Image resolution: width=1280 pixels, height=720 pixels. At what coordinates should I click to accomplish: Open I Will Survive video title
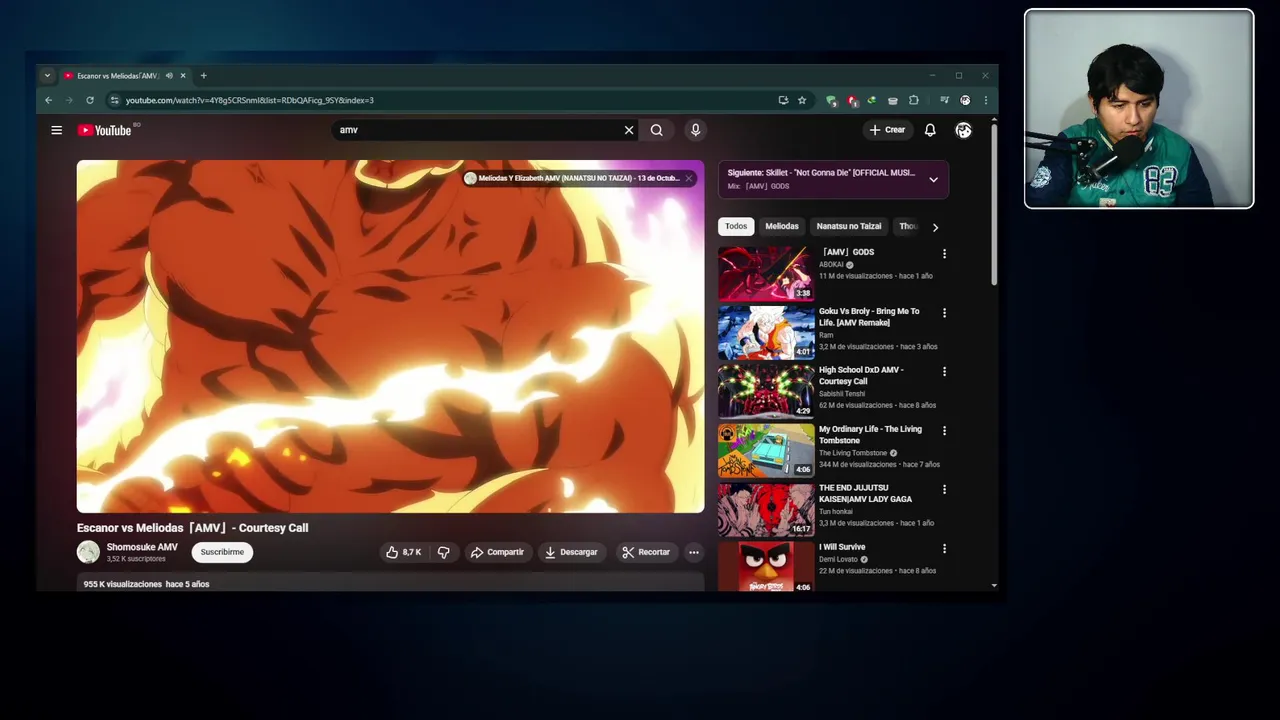(842, 547)
